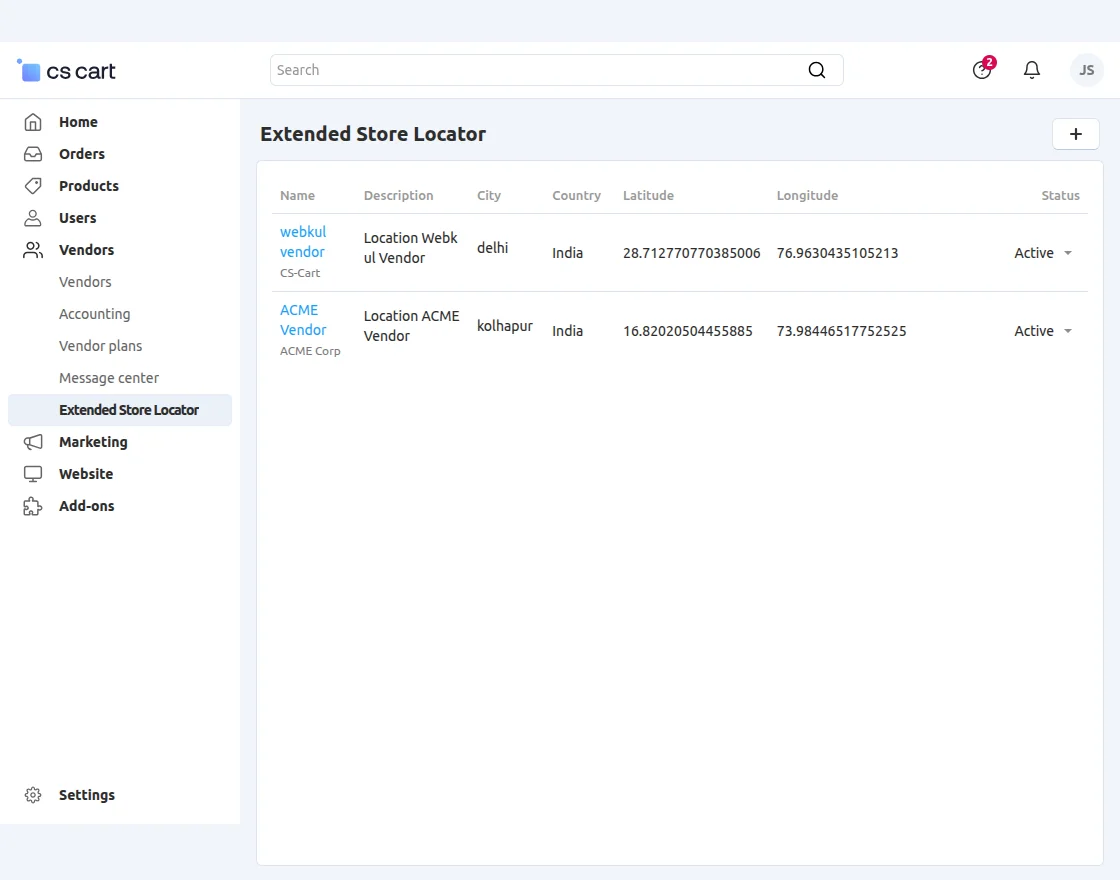Click the Settings gear icon
The height and width of the screenshot is (880, 1120).
[33, 795]
